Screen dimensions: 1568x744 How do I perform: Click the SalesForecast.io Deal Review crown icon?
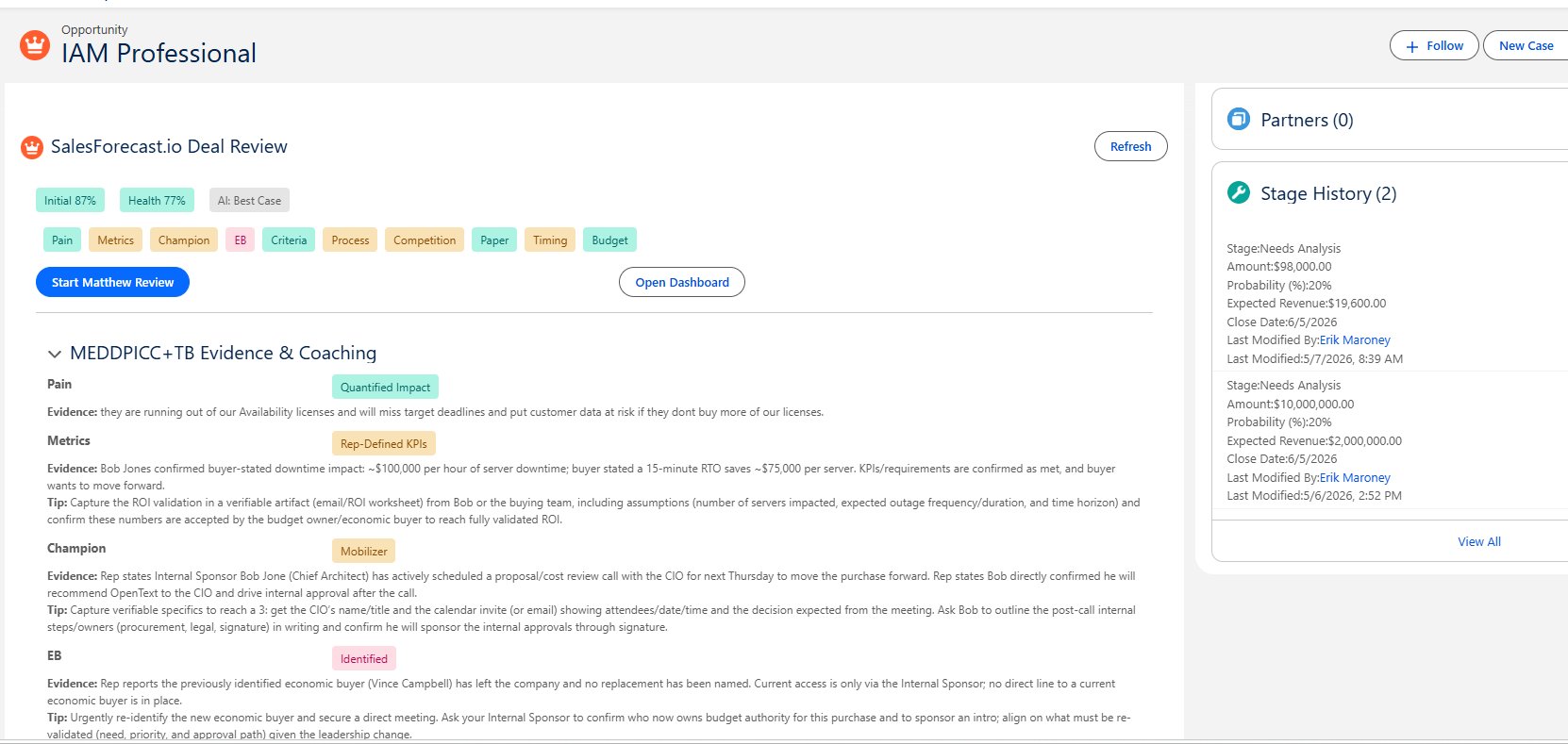32,147
